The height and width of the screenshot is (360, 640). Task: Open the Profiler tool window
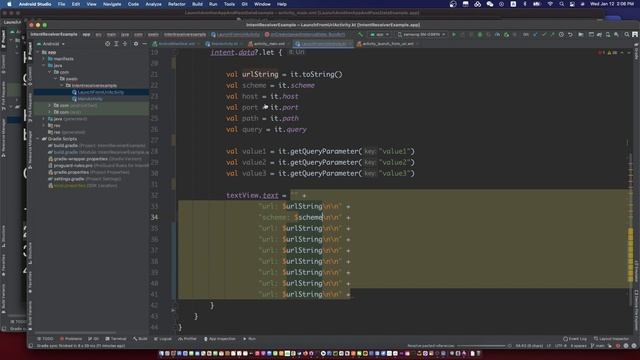[x=187, y=339]
